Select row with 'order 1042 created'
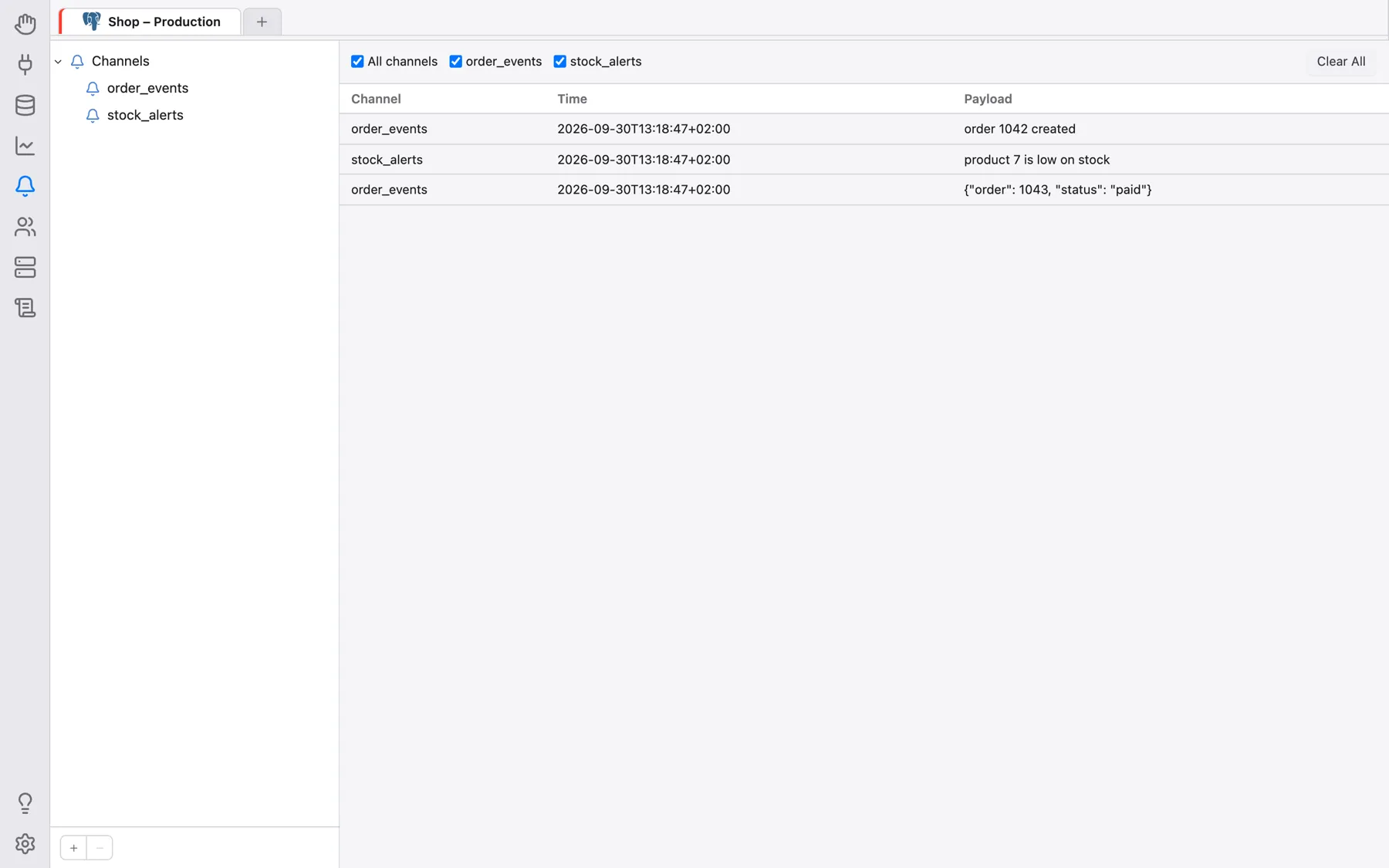The height and width of the screenshot is (868, 1389). [x=863, y=129]
